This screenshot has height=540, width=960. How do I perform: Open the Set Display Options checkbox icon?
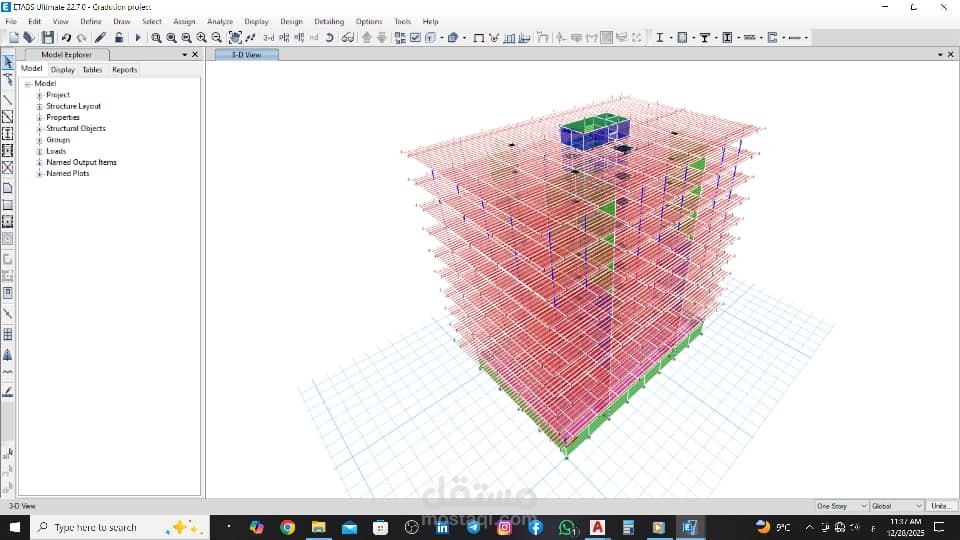(x=415, y=37)
